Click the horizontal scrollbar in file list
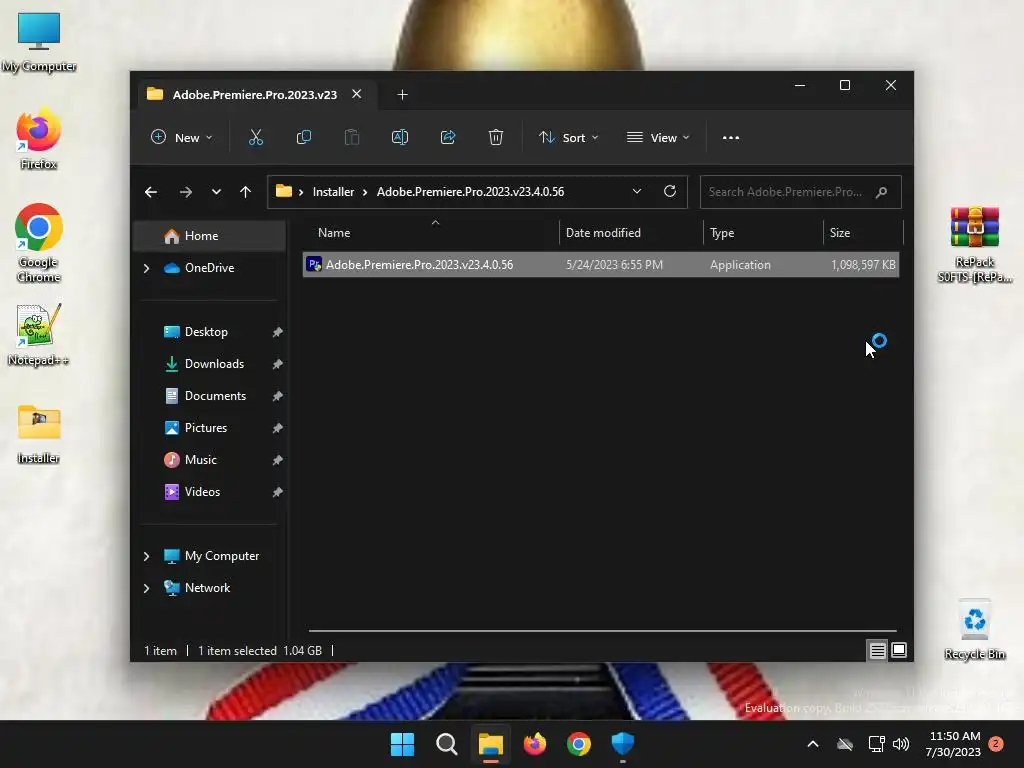1024x768 pixels. pyautogui.click(x=602, y=631)
